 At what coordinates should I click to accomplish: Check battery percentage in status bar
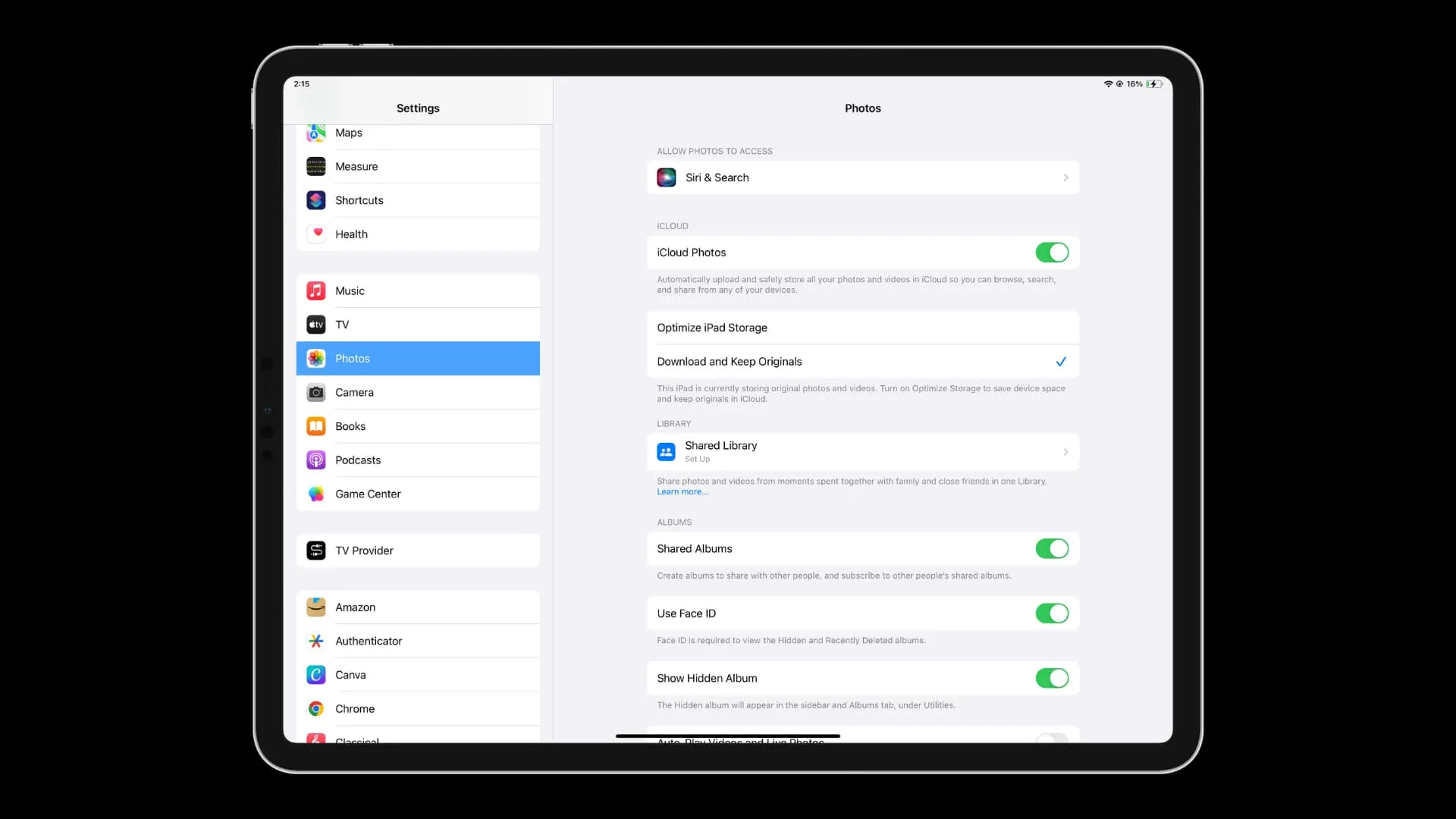click(x=1133, y=84)
